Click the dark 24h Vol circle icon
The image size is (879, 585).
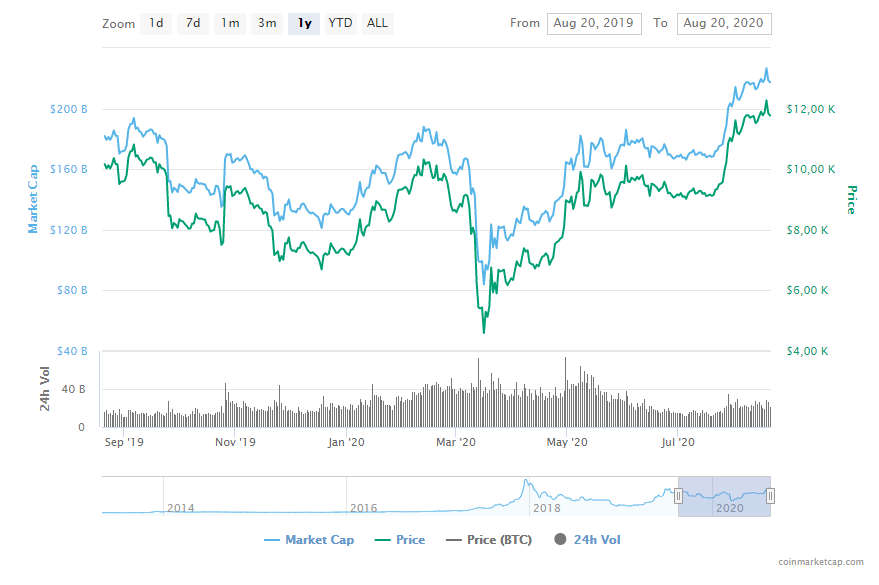[x=559, y=539]
